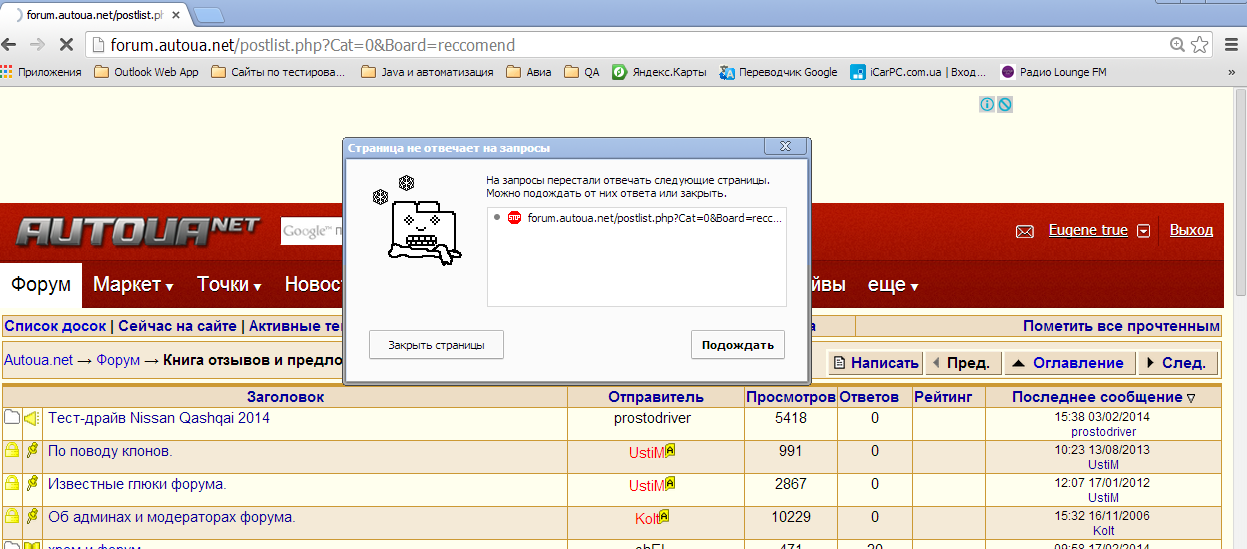Viewport: 1247px width, 549px height.
Task: Open the Переводчик Google bookmark
Action: click(x=779, y=72)
